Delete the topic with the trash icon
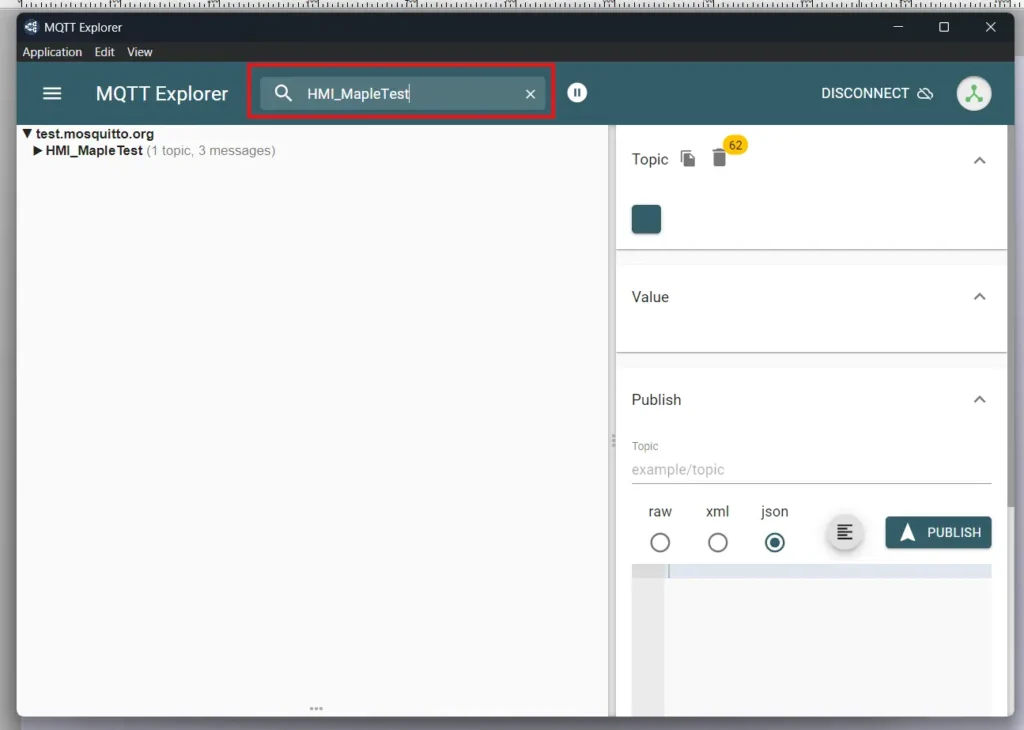The height and width of the screenshot is (730, 1024). click(719, 159)
